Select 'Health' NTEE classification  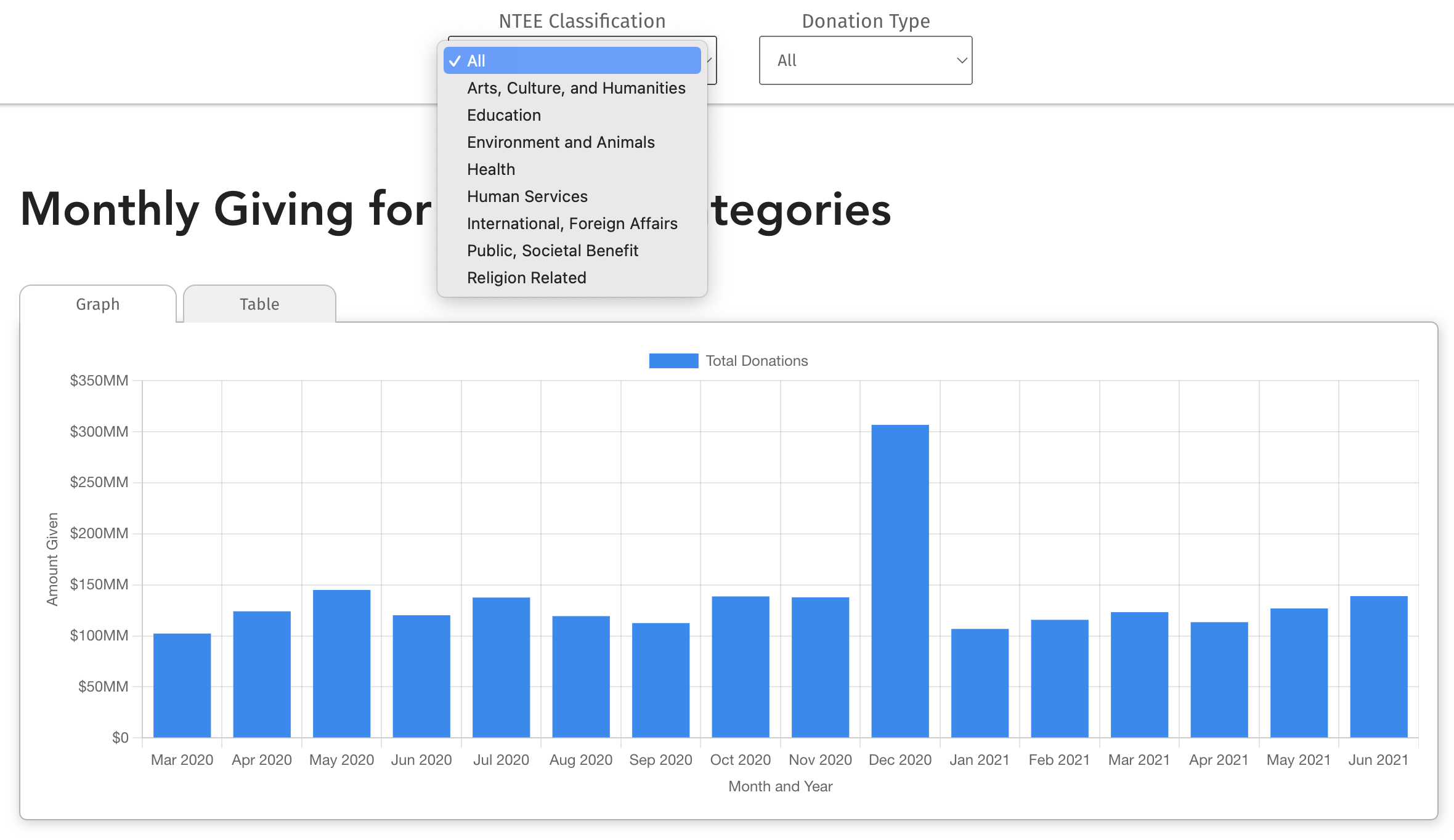491,169
